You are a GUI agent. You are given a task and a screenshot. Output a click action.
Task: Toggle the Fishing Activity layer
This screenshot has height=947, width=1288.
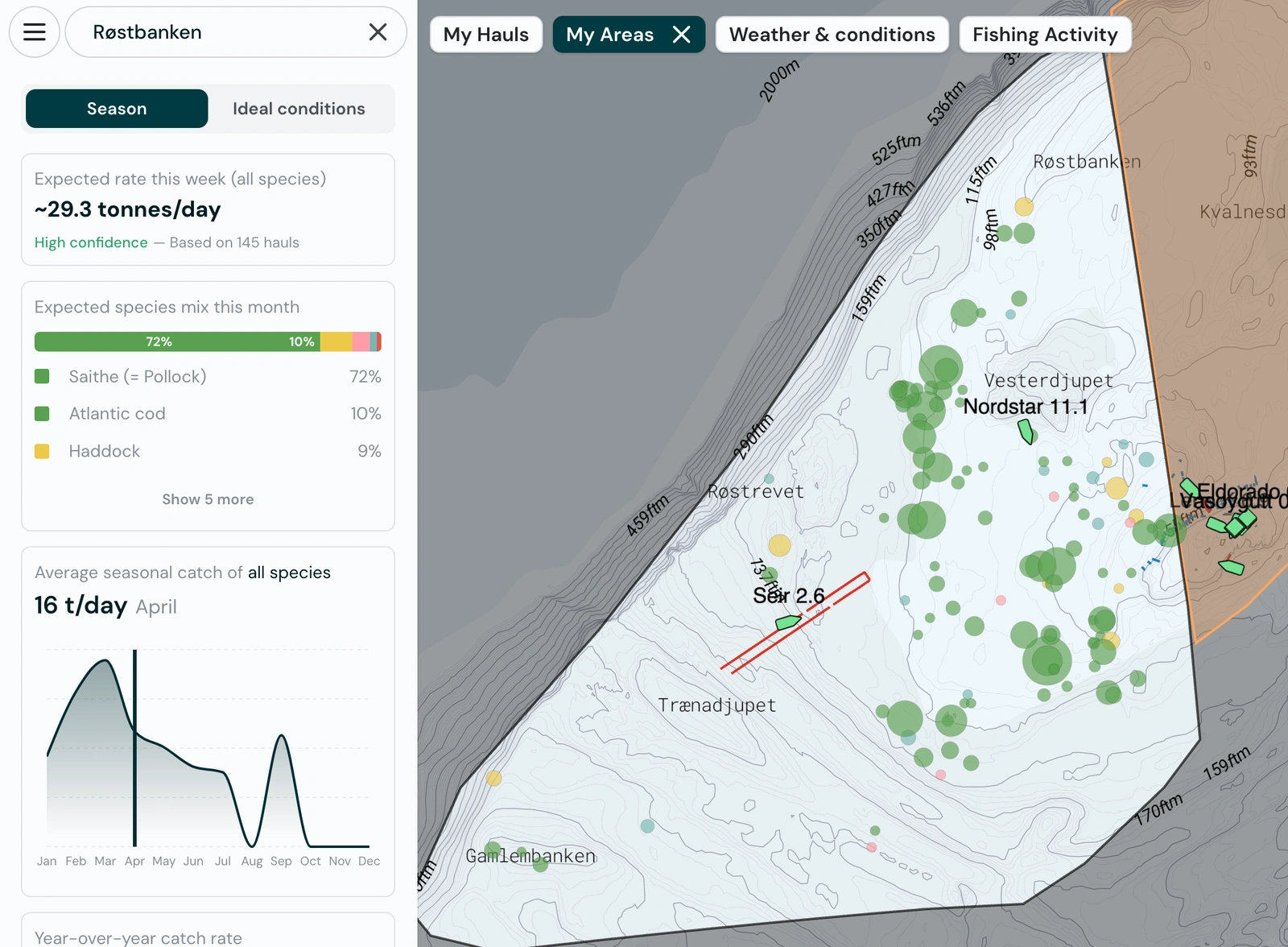pyautogui.click(x=1045, y=35)
